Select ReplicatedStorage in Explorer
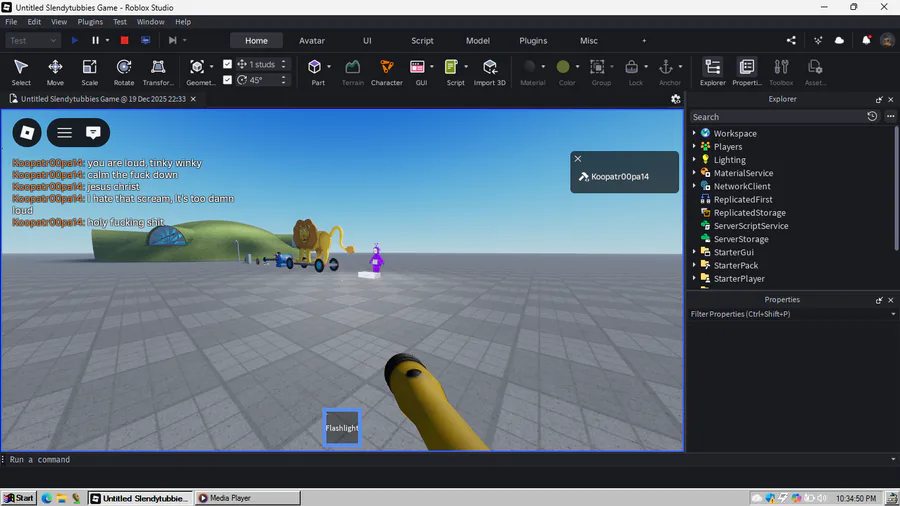This screenshot has width=900, height=506. point(749,212)
